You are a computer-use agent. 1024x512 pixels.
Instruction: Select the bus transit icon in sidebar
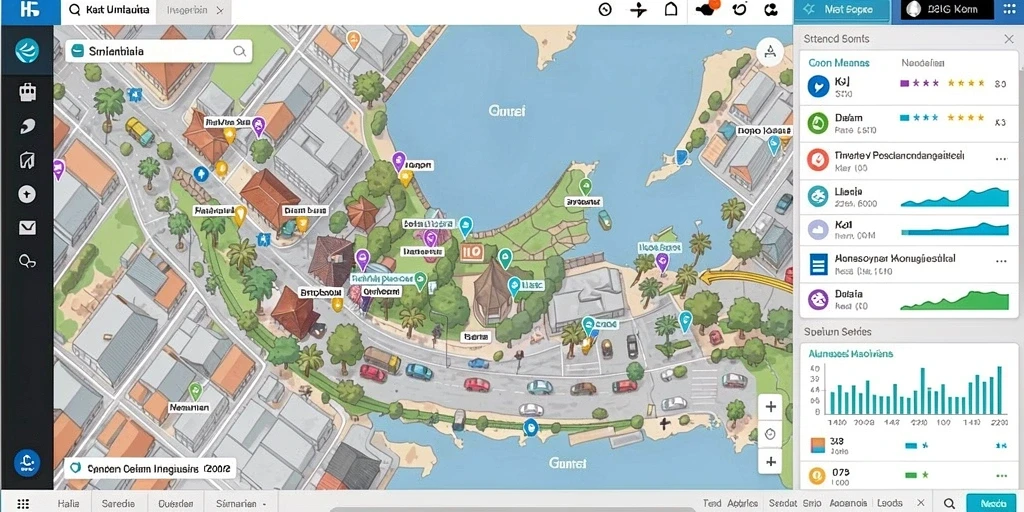pyautogui.click(x=27, y=92)
